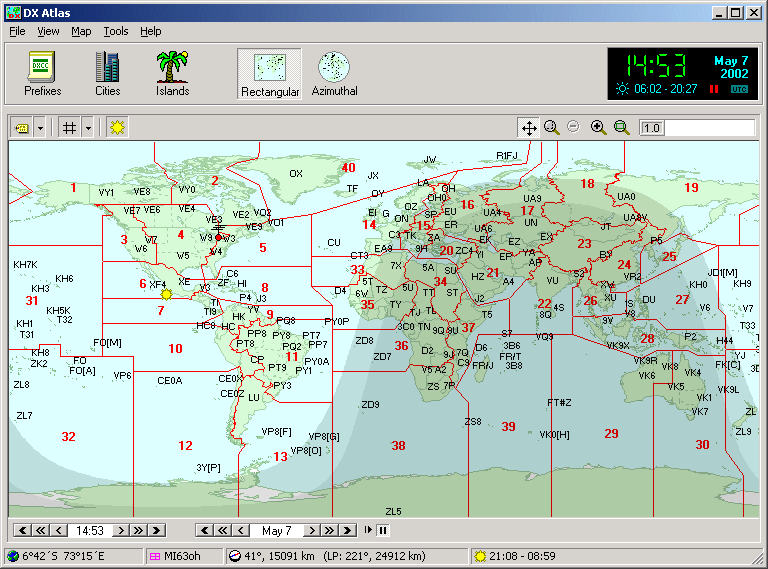Expand the map labels dropdown arrow

click(x=40, y=127)
